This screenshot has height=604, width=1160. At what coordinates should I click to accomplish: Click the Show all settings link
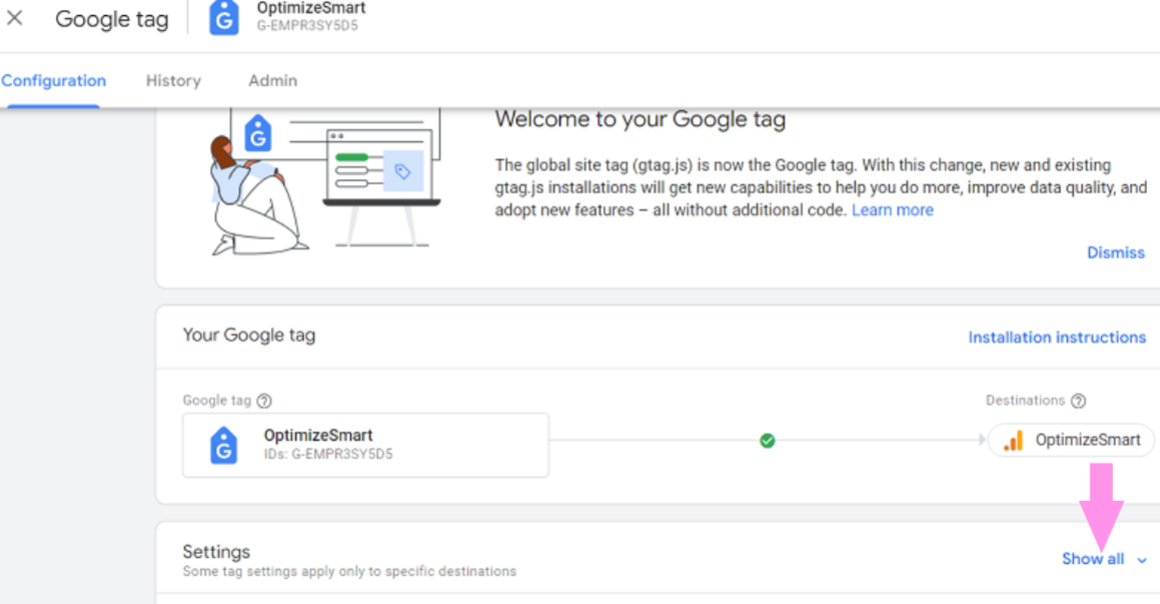1092,559
